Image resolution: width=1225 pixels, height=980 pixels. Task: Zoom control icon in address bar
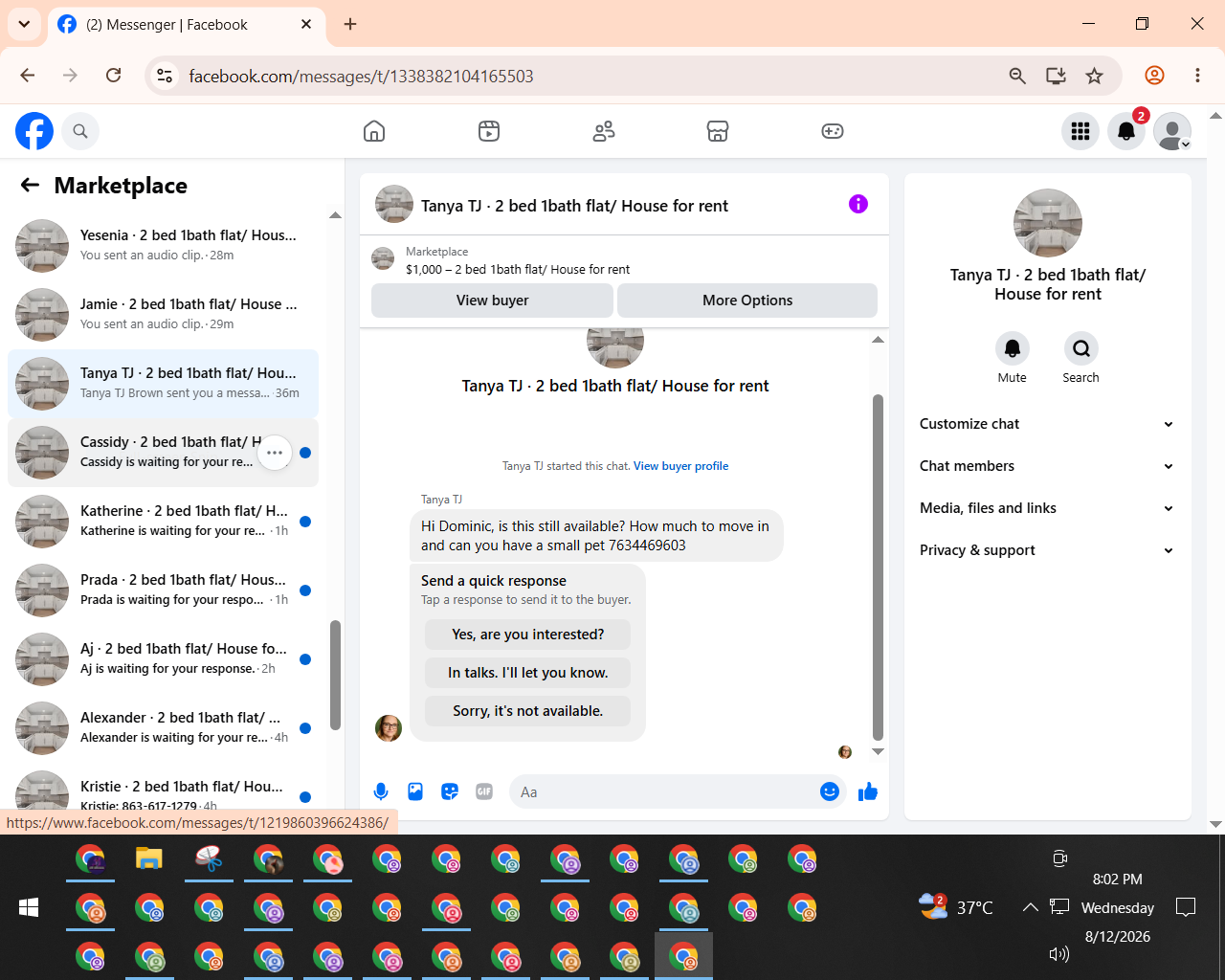[x=1017, y=76]
